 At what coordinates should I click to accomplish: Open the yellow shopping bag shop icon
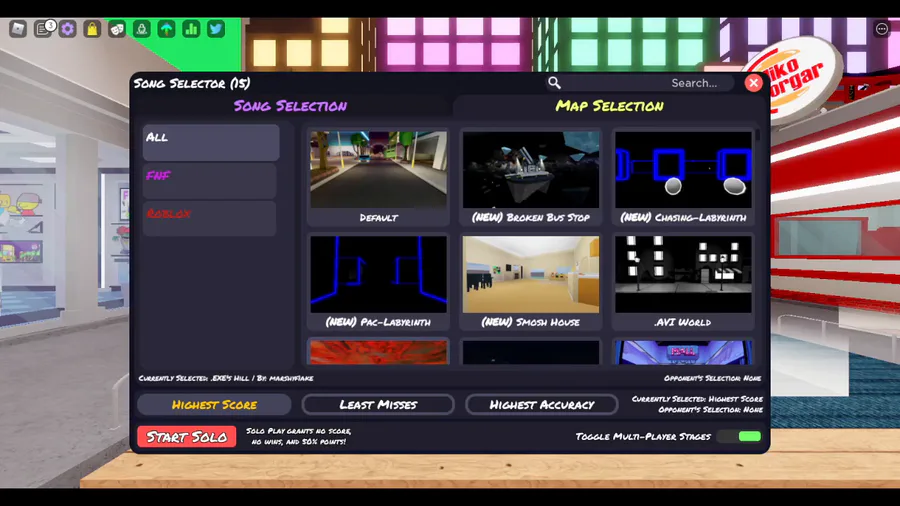tap(92, 29)
